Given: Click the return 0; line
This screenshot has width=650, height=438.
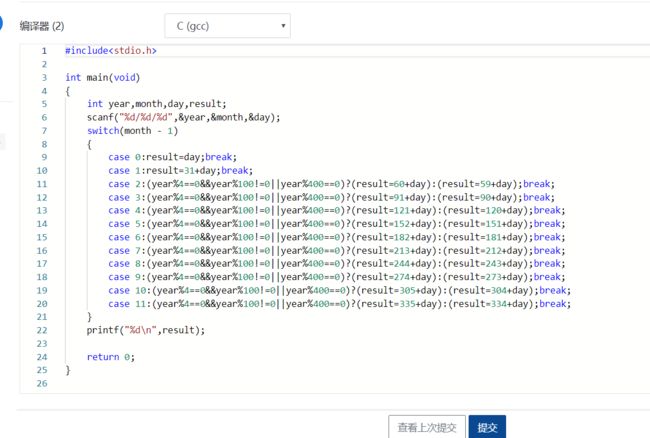Looking at the screenshot, I should [111, 357].
